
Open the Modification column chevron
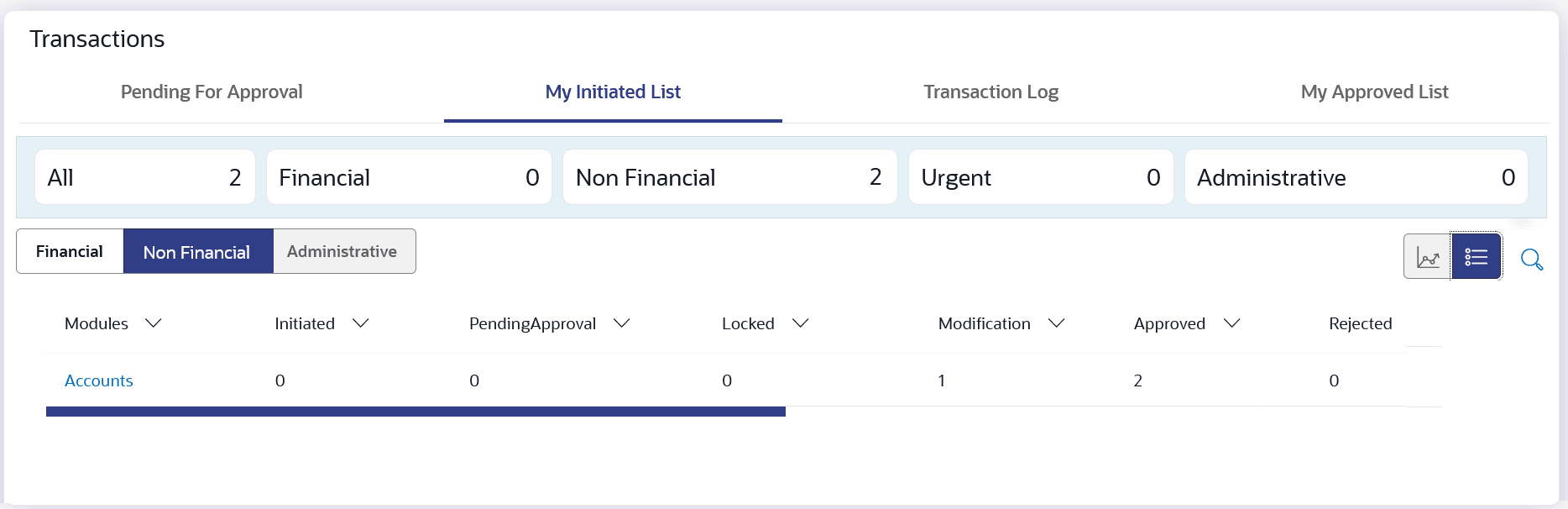(1057, 323)
